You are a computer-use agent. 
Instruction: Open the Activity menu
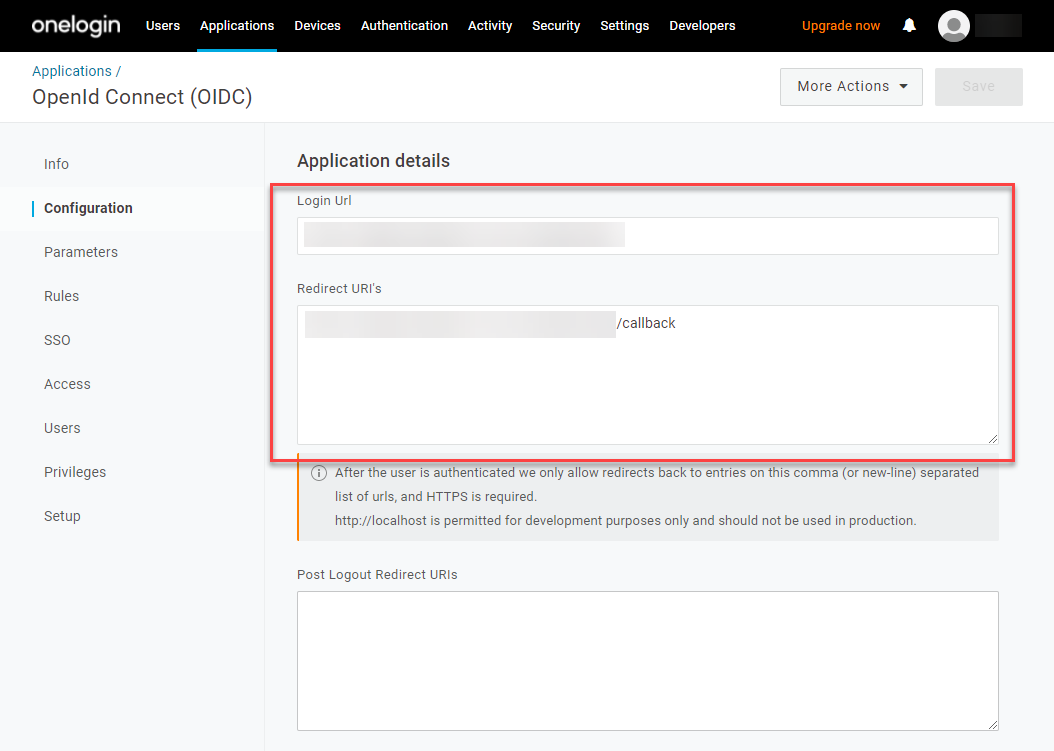(490, 26)
